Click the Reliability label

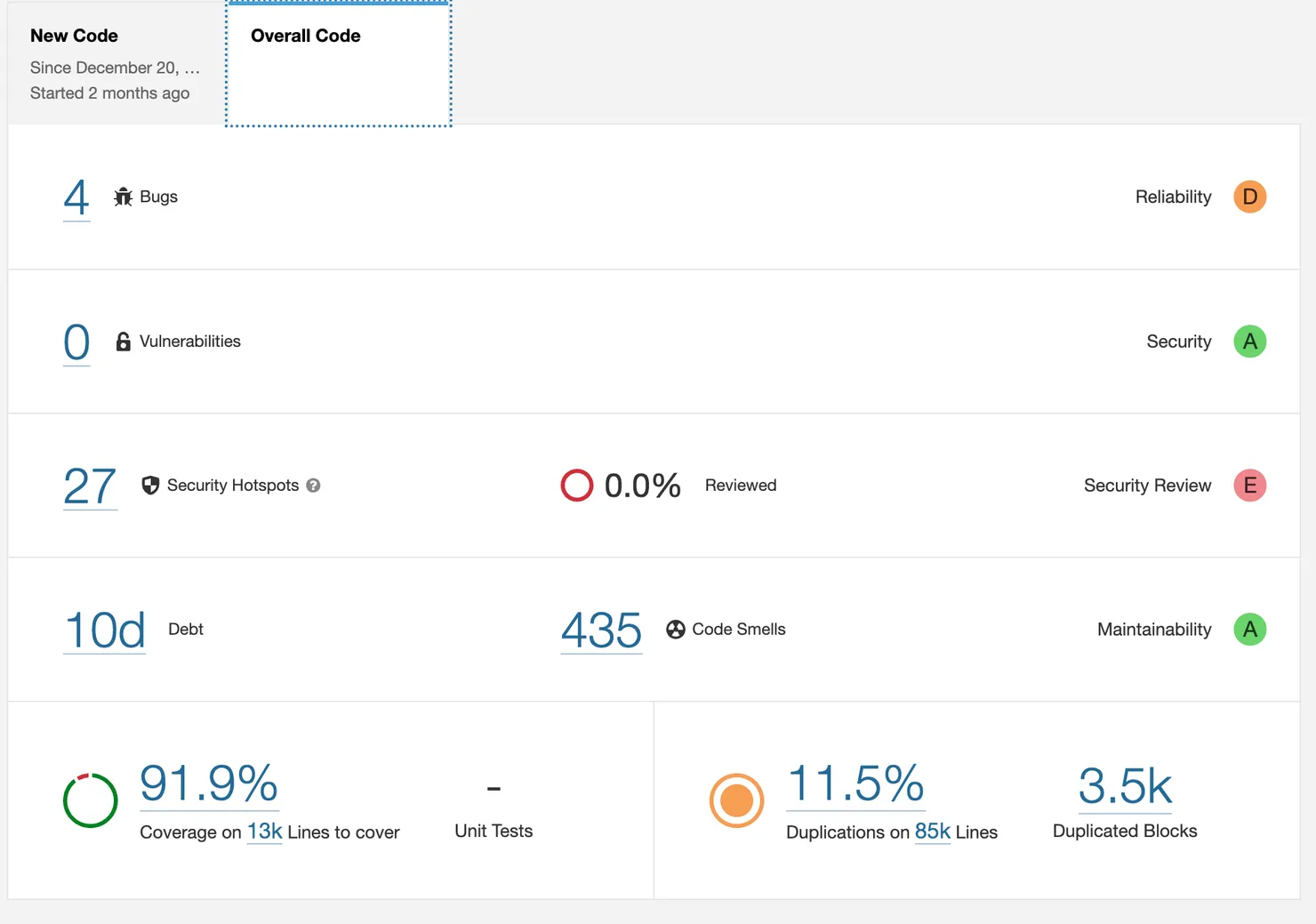click(1173, 197)
